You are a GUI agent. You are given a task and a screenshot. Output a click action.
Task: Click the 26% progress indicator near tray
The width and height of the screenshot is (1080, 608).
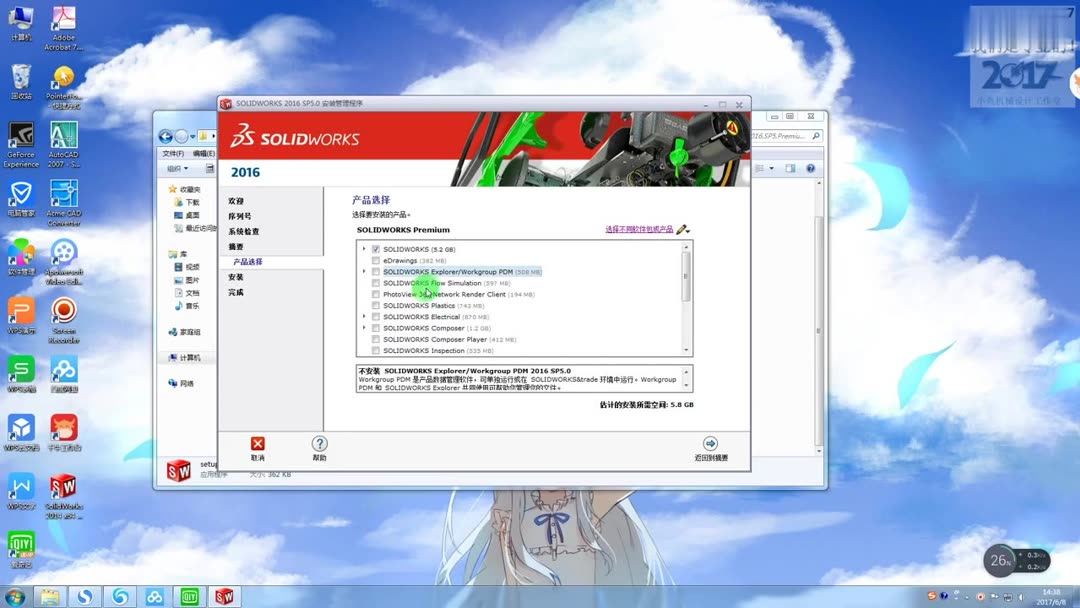point(1000,561)
